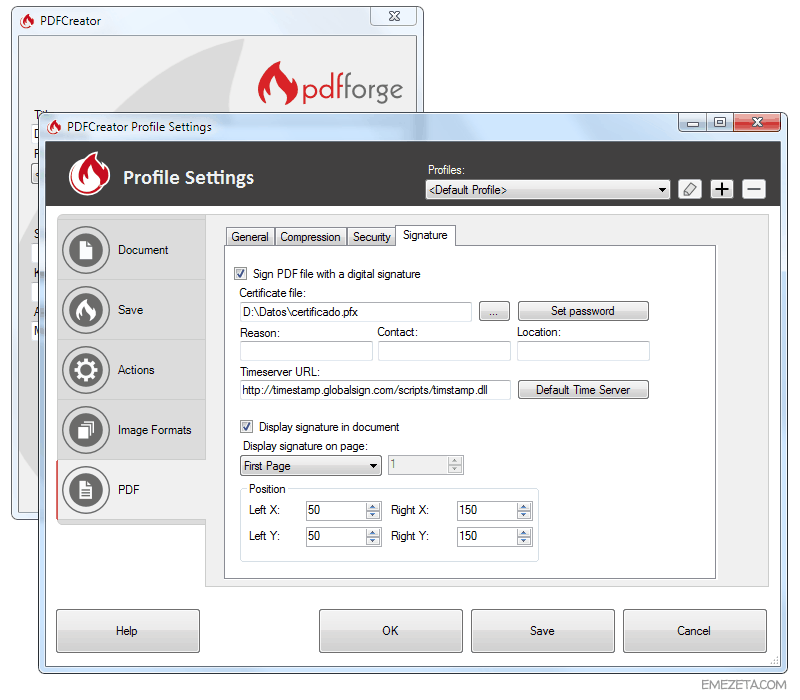Confirm settings with the OK button

[x=391, y=631]
